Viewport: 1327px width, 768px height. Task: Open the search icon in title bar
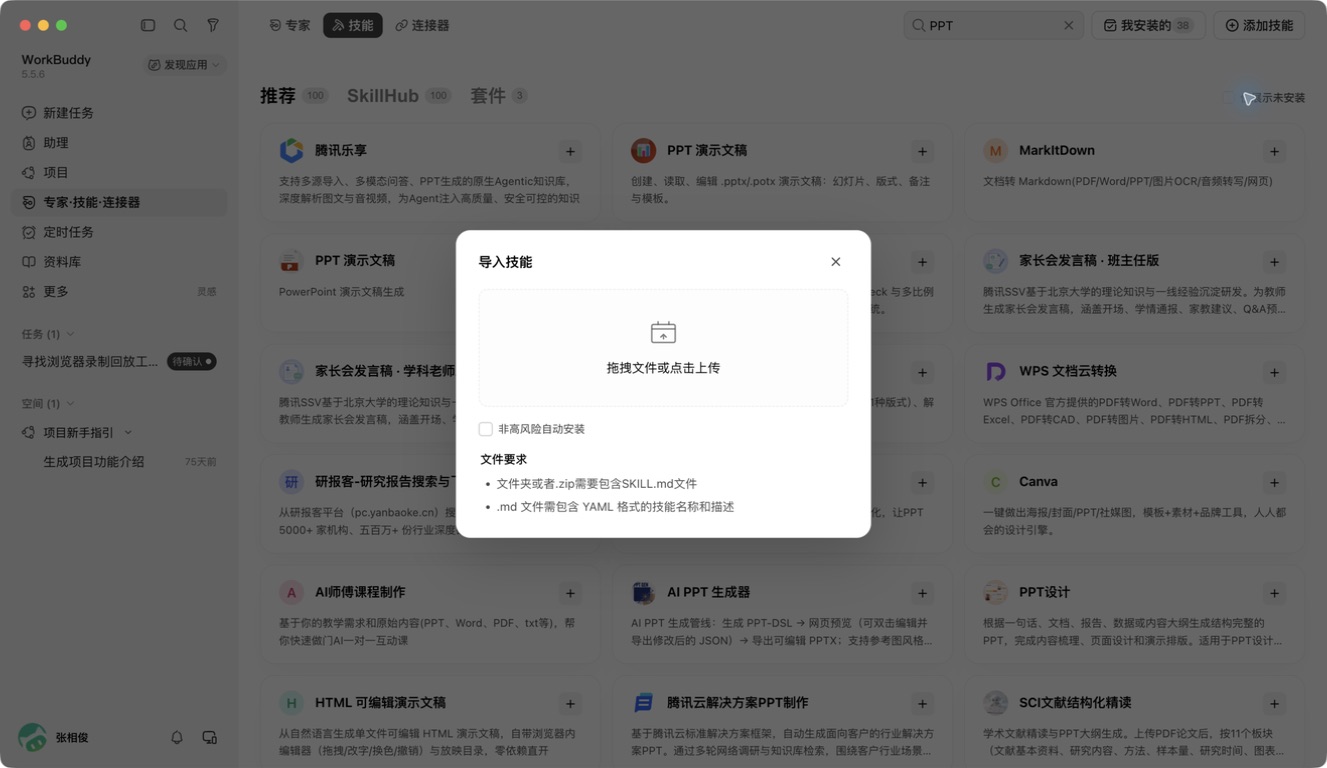180,25
